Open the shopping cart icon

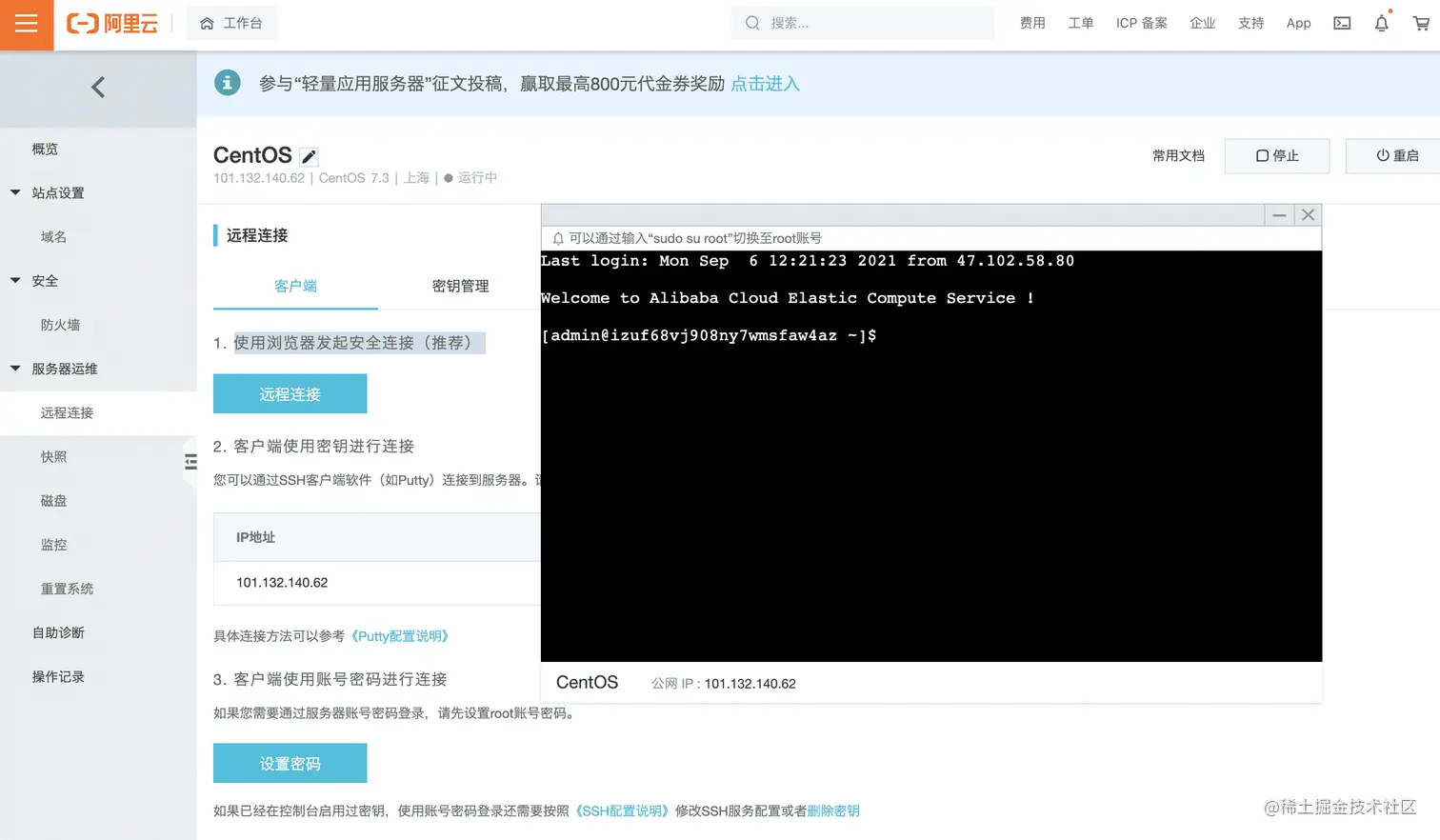click(x=1421, y=23)
